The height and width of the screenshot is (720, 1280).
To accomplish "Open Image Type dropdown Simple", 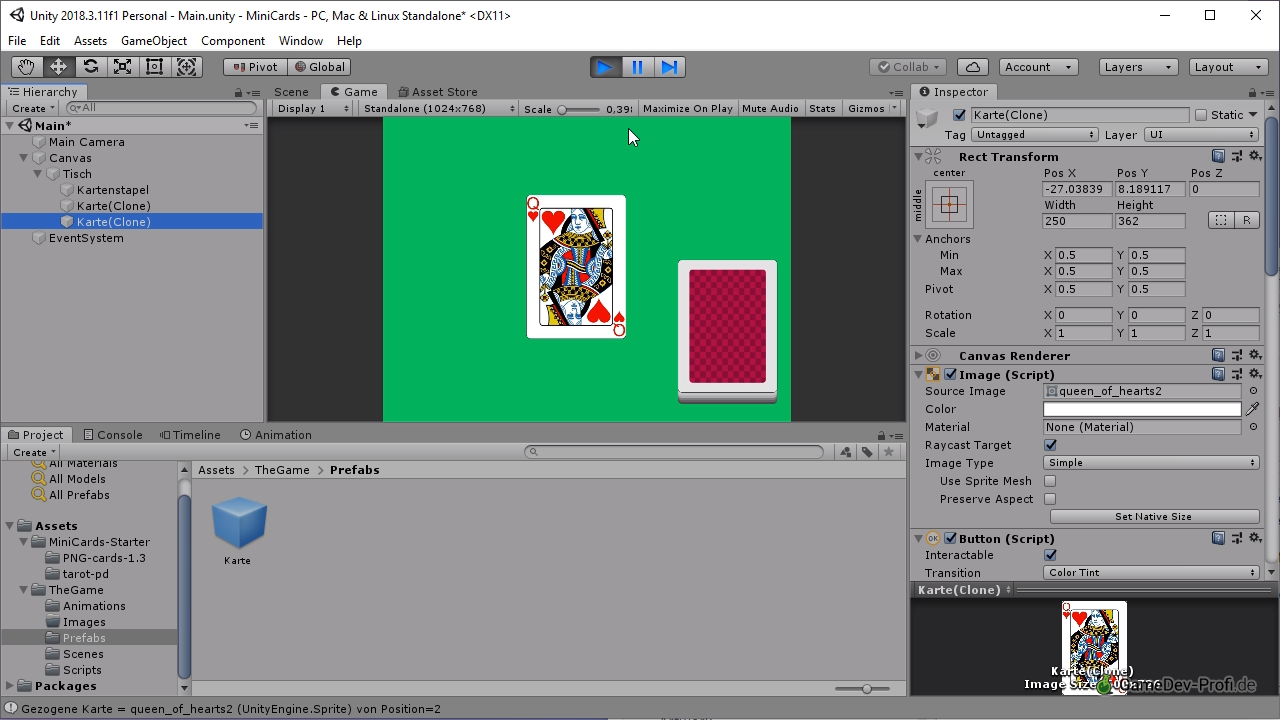I will click(x=1151, y=463).
